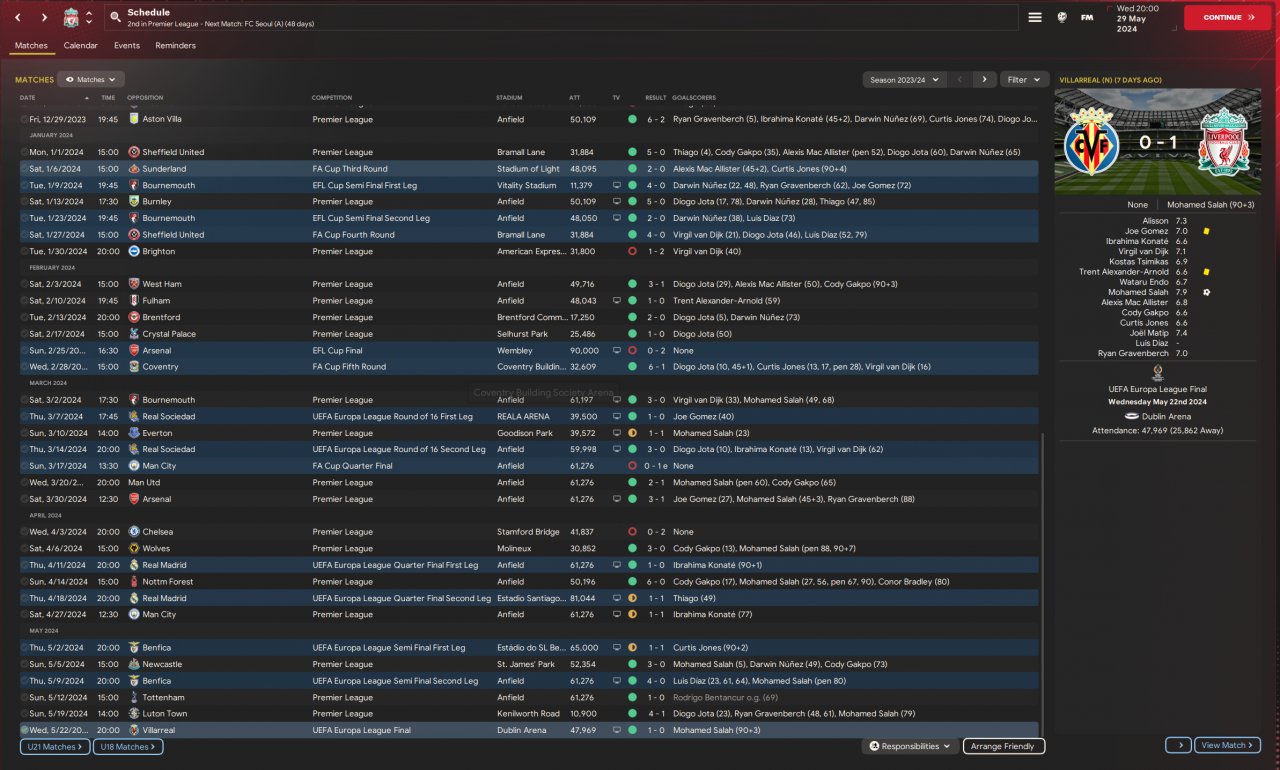1280x770 pixels.
Task: Click the Chelsea club badge
Action: [x=134, y=532]
